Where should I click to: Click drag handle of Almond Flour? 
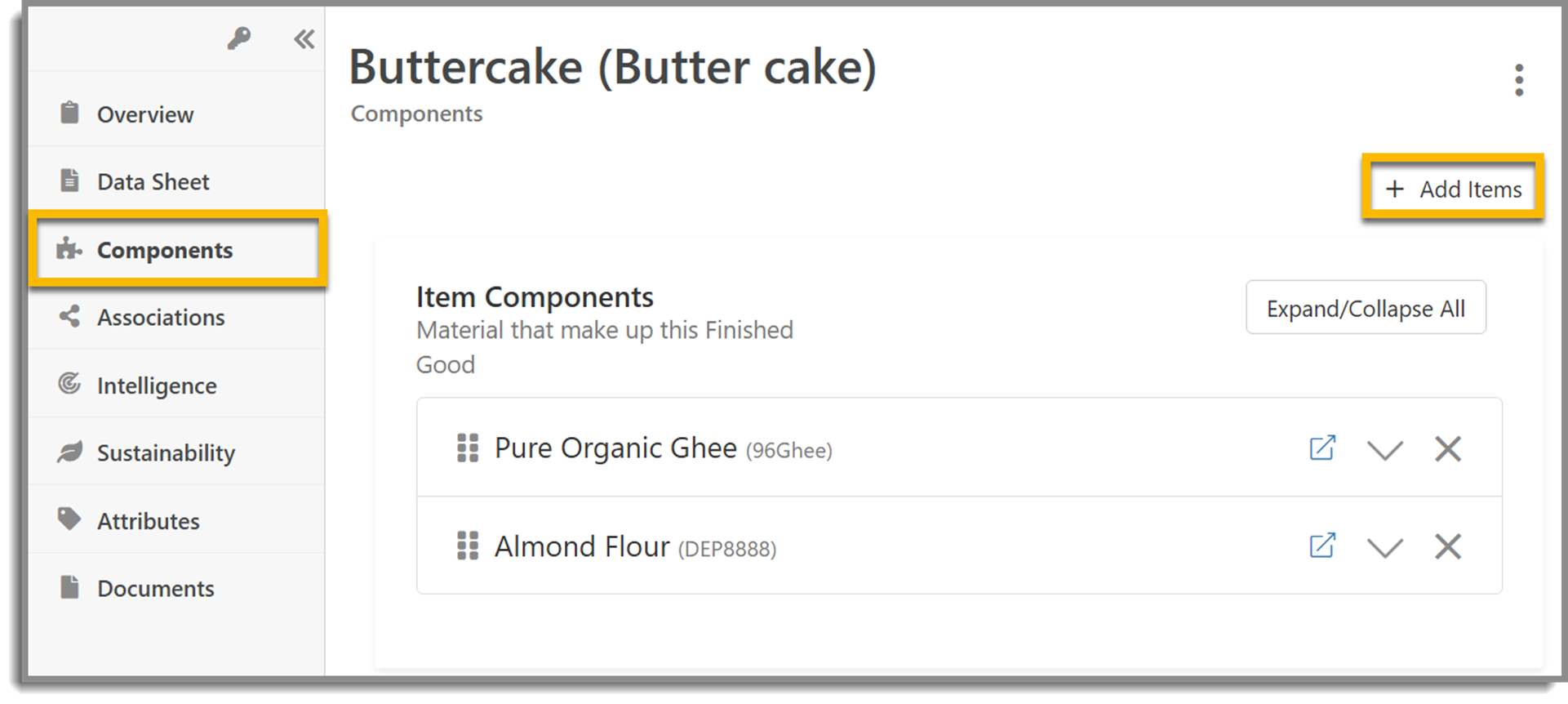[x=468, y=546]
